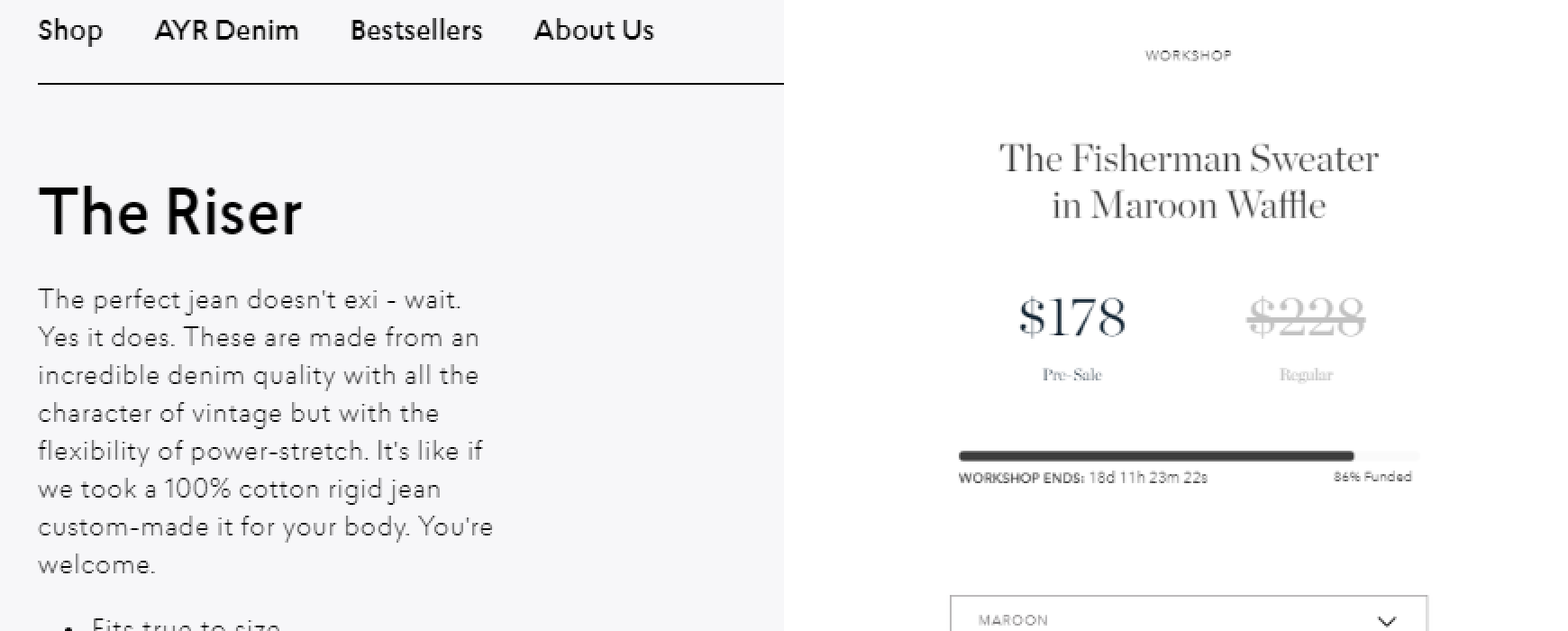Click the 'perfect jean doesn't exi' sentence

249,299
